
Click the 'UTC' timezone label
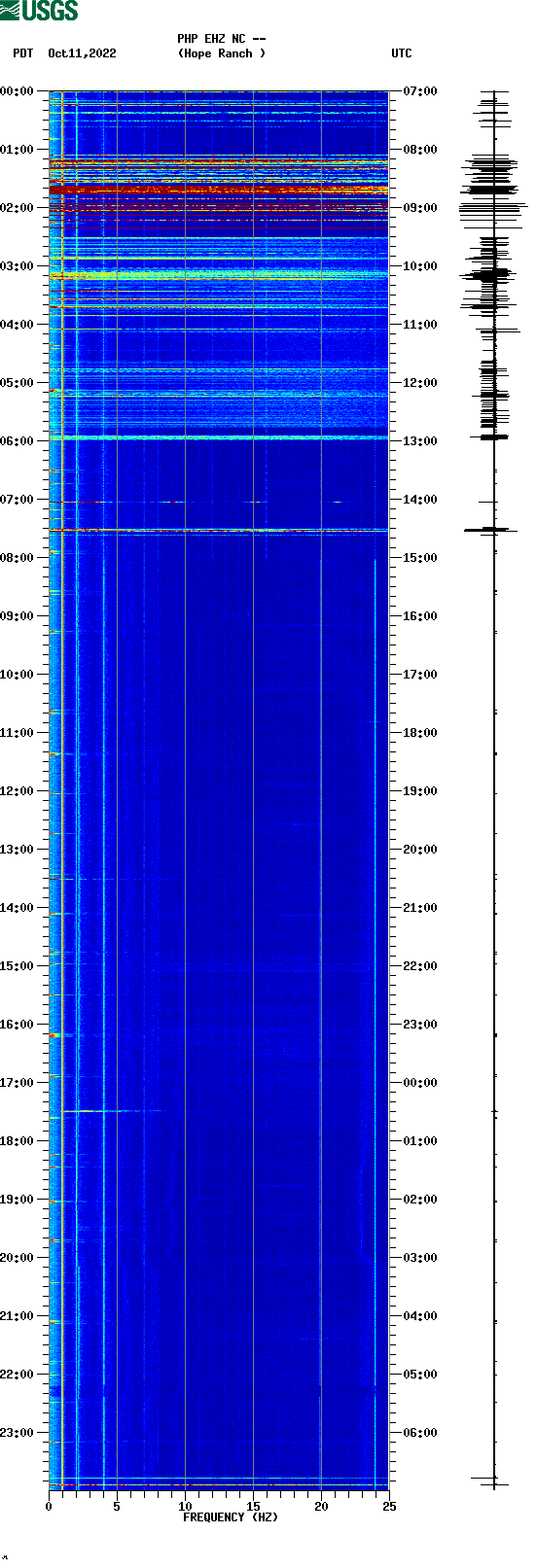402,53
